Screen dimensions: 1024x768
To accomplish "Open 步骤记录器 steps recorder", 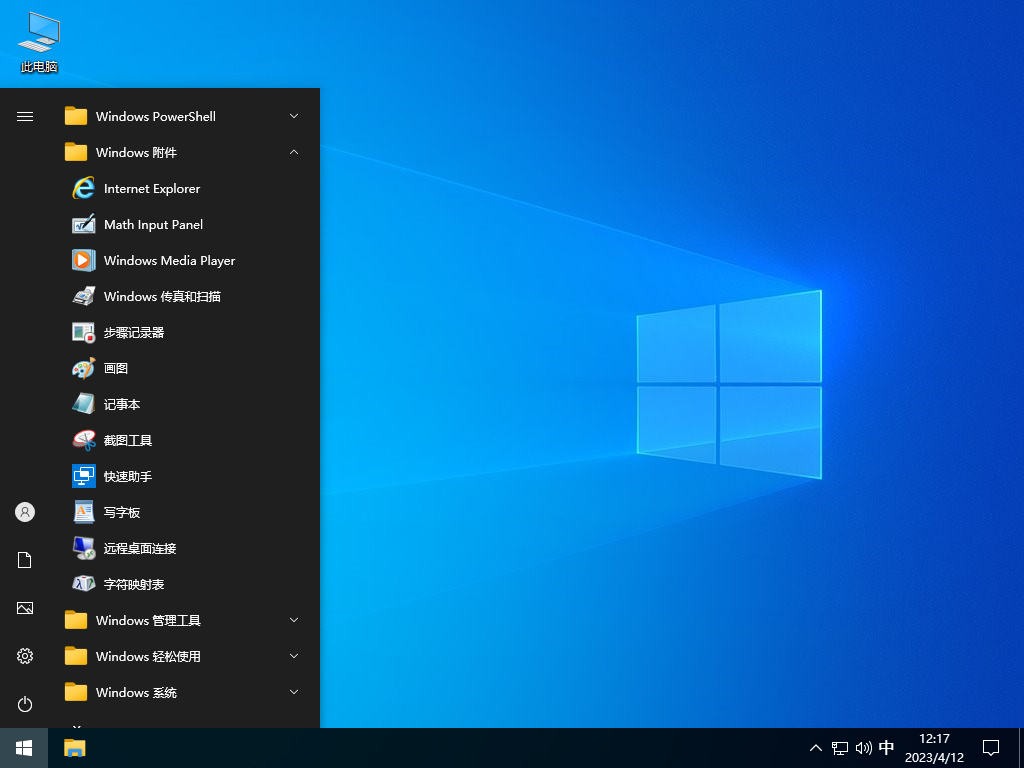I will [x=133, y=332].
